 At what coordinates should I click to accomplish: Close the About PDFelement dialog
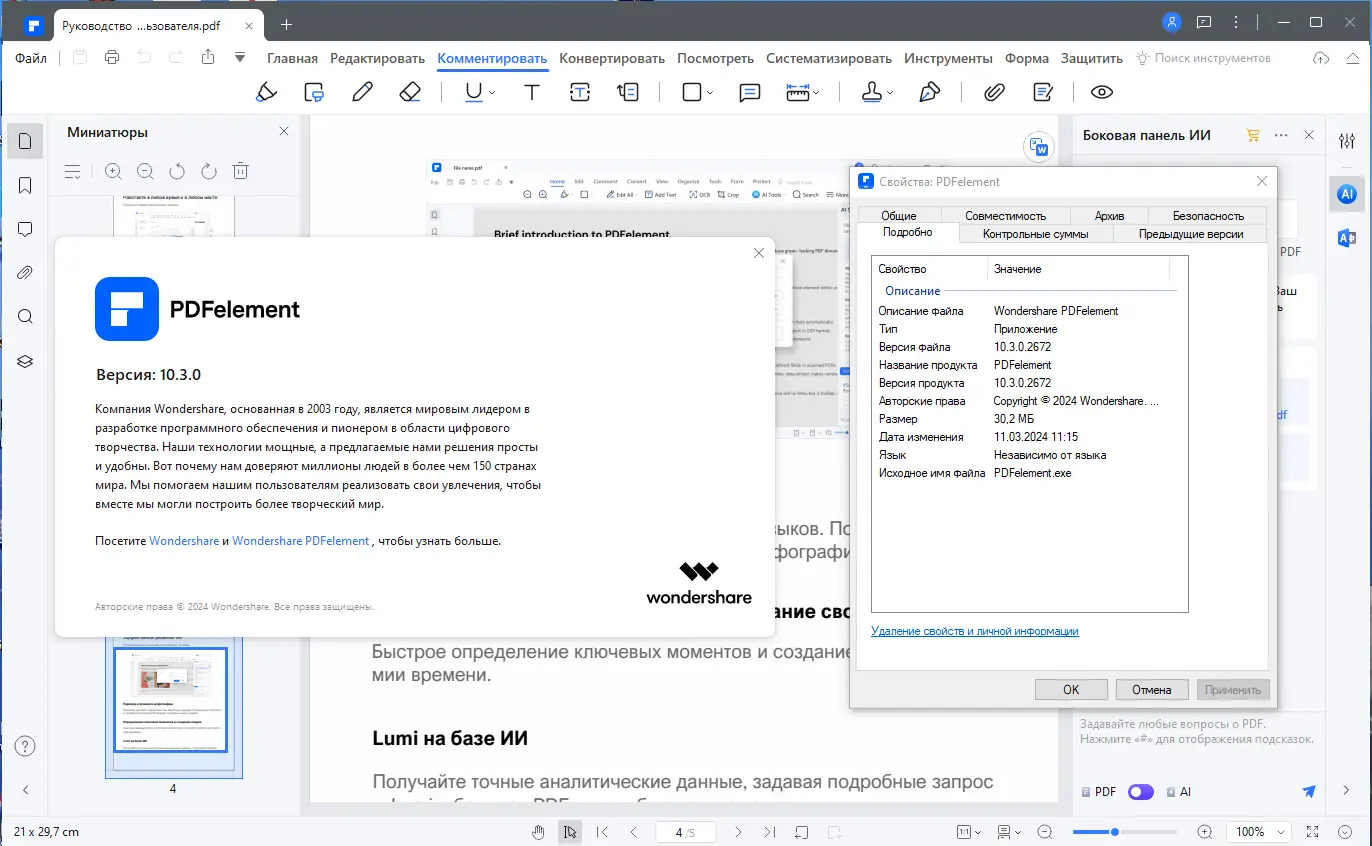759,254
